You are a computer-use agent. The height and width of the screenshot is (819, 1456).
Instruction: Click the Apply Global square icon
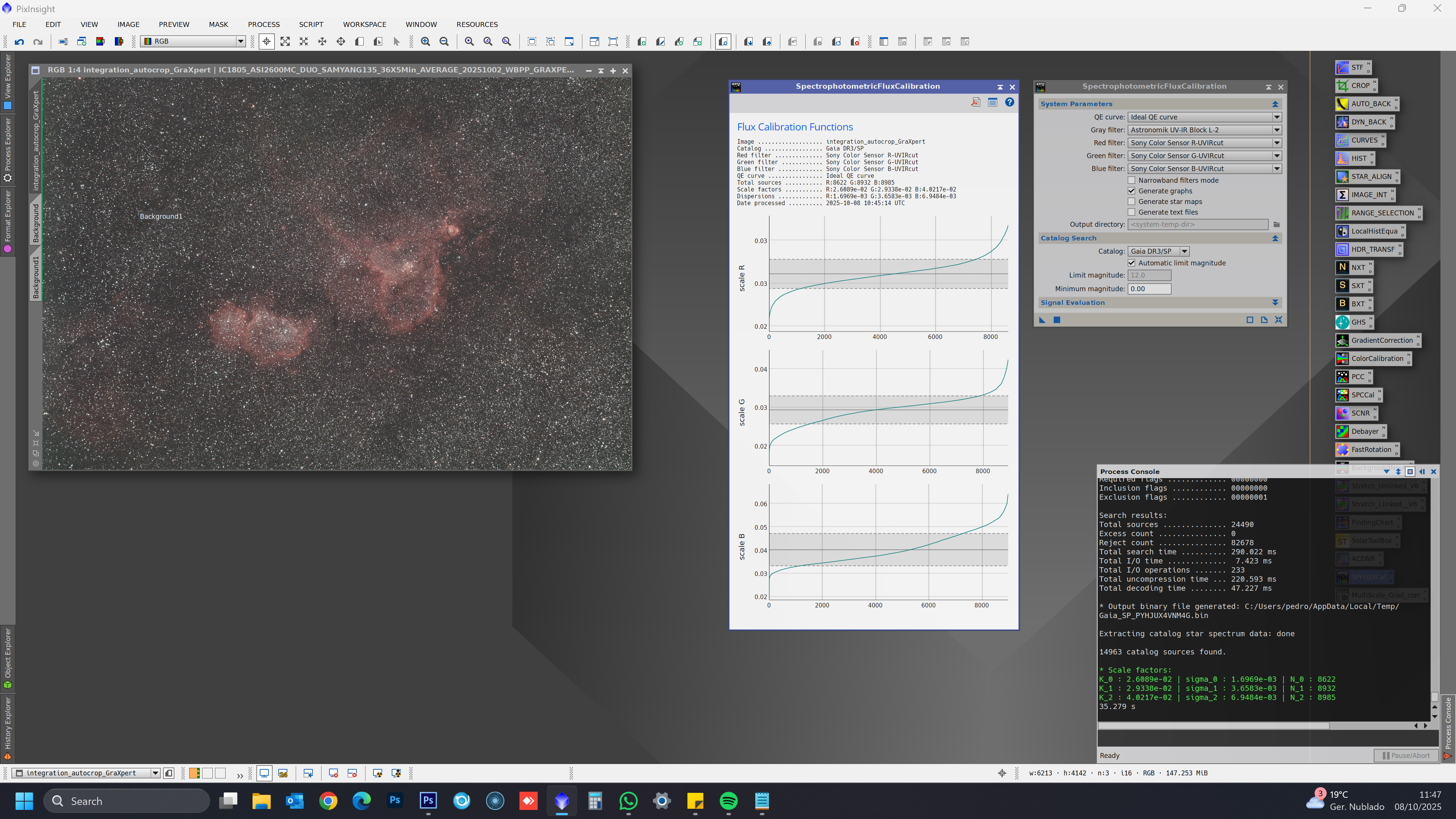coord(1056,320)
